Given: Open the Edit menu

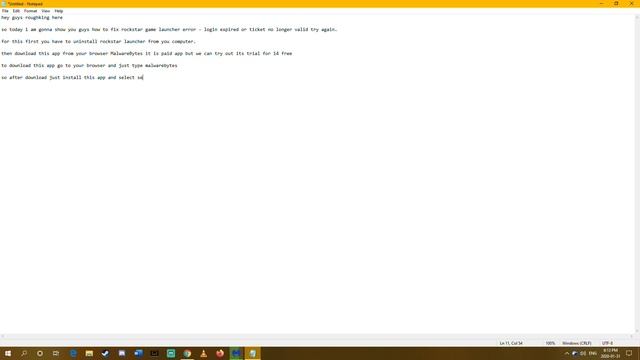Looking at the screenshot, I should (x=16, y=11).
